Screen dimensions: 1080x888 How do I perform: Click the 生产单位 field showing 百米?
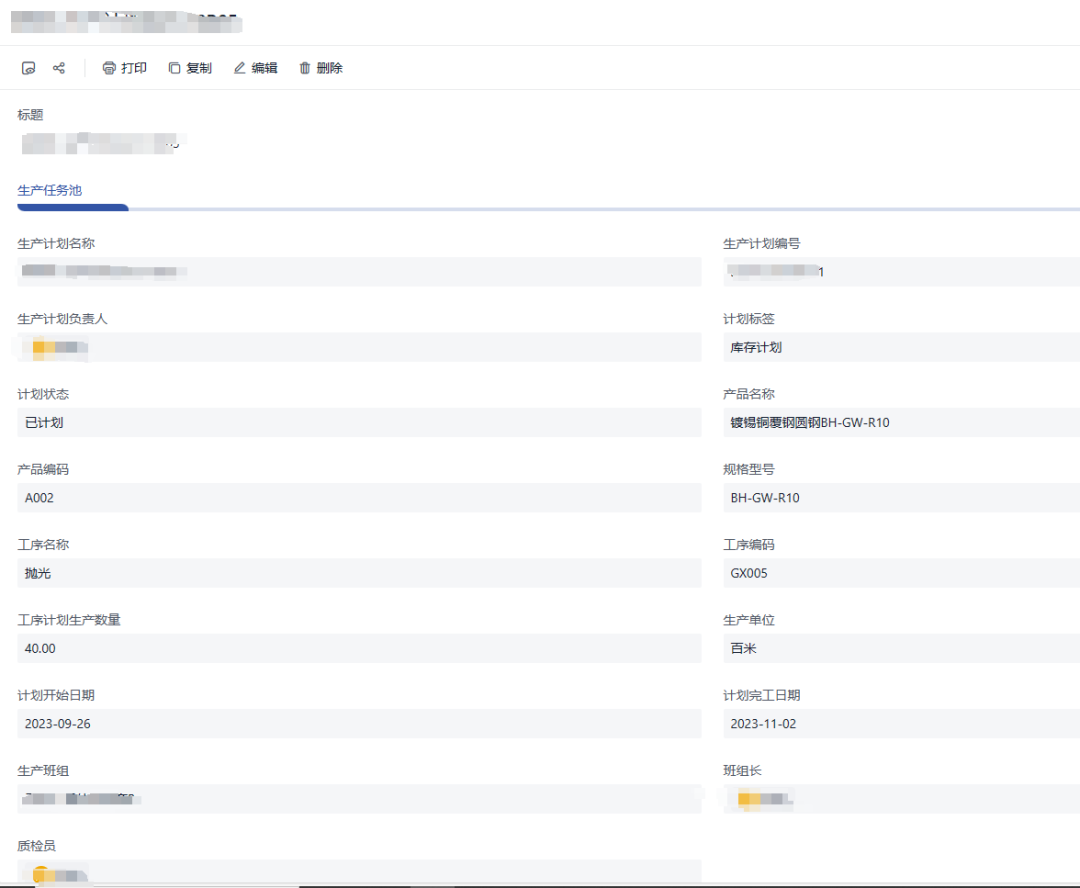pos(900,648)
